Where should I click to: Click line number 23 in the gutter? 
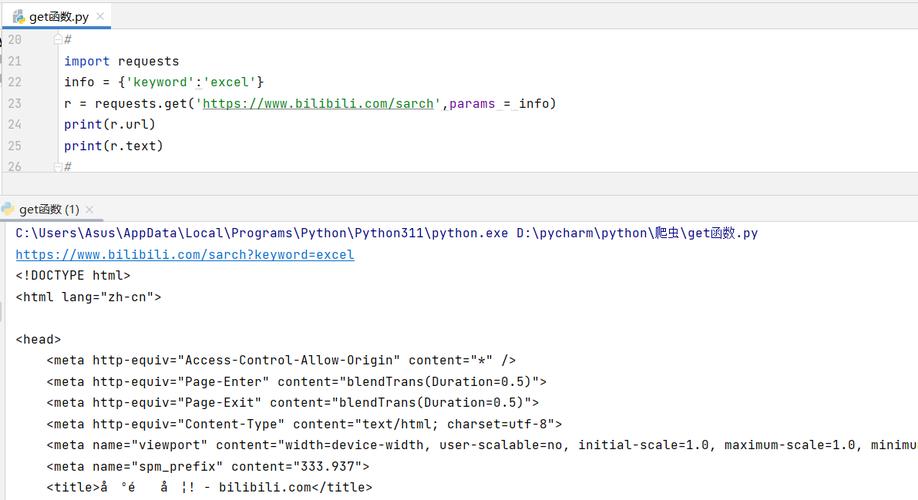pyautogui.click(x=14, y=103)
